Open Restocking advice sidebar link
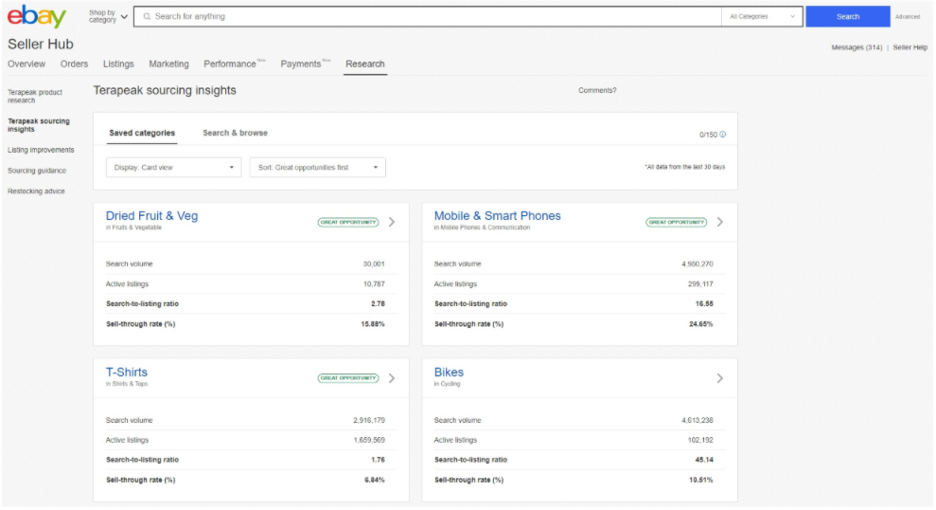Image resolution: width=936 pixels, height=510 pixels. point(36,191)
